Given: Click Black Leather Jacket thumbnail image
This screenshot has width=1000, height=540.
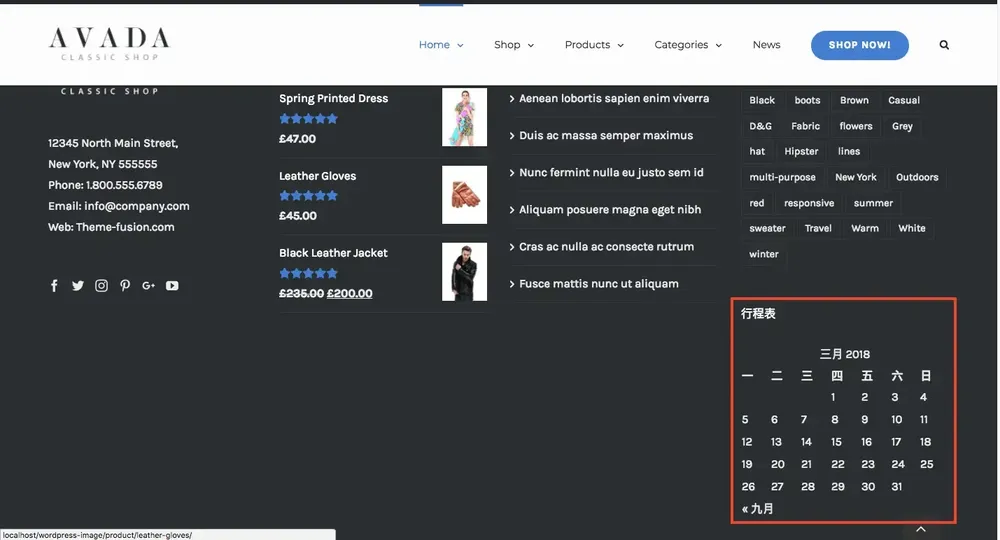Looking at the screenshot, I should coord(464,272).
